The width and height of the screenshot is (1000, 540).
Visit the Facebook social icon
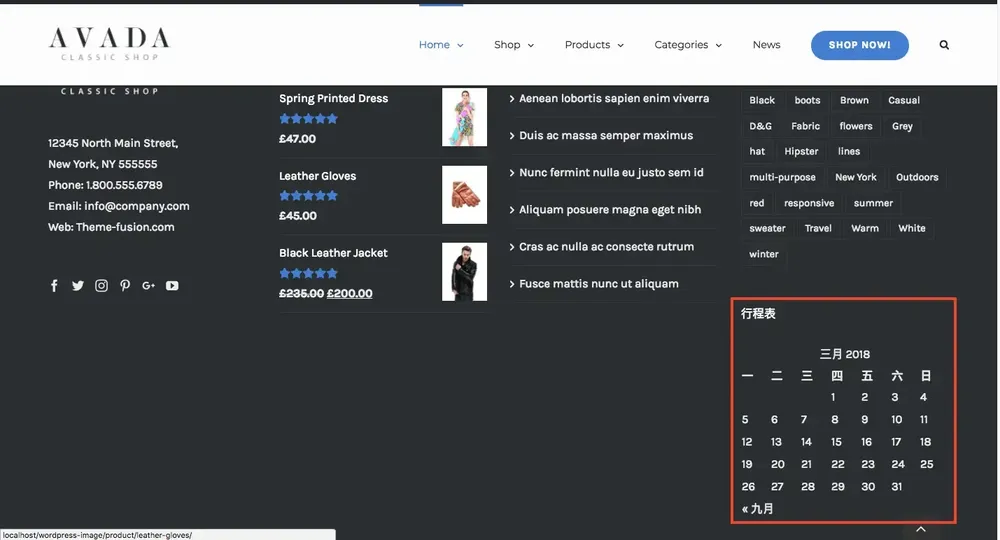point(54,286)
